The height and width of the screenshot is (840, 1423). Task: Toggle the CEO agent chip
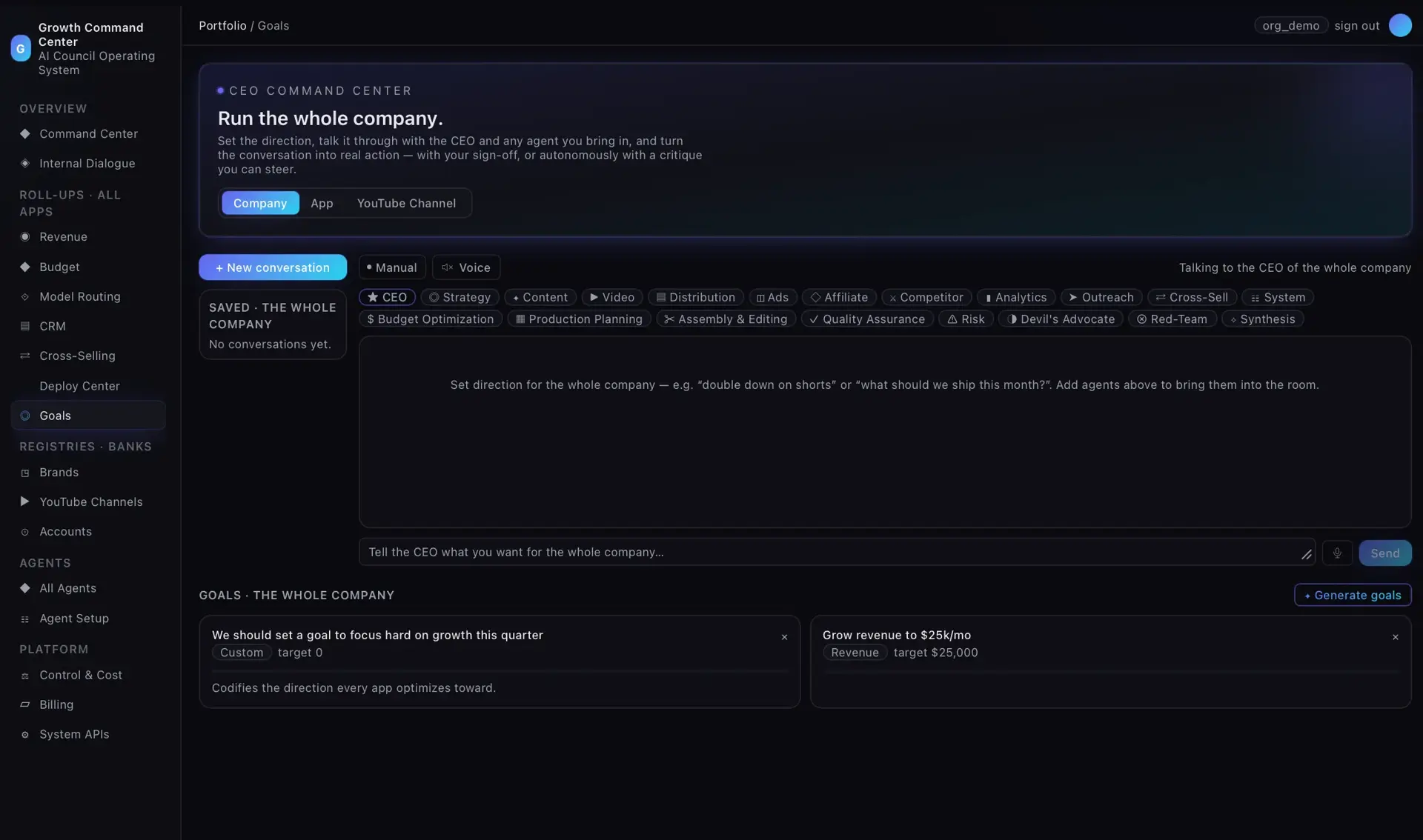coord(387,297)
